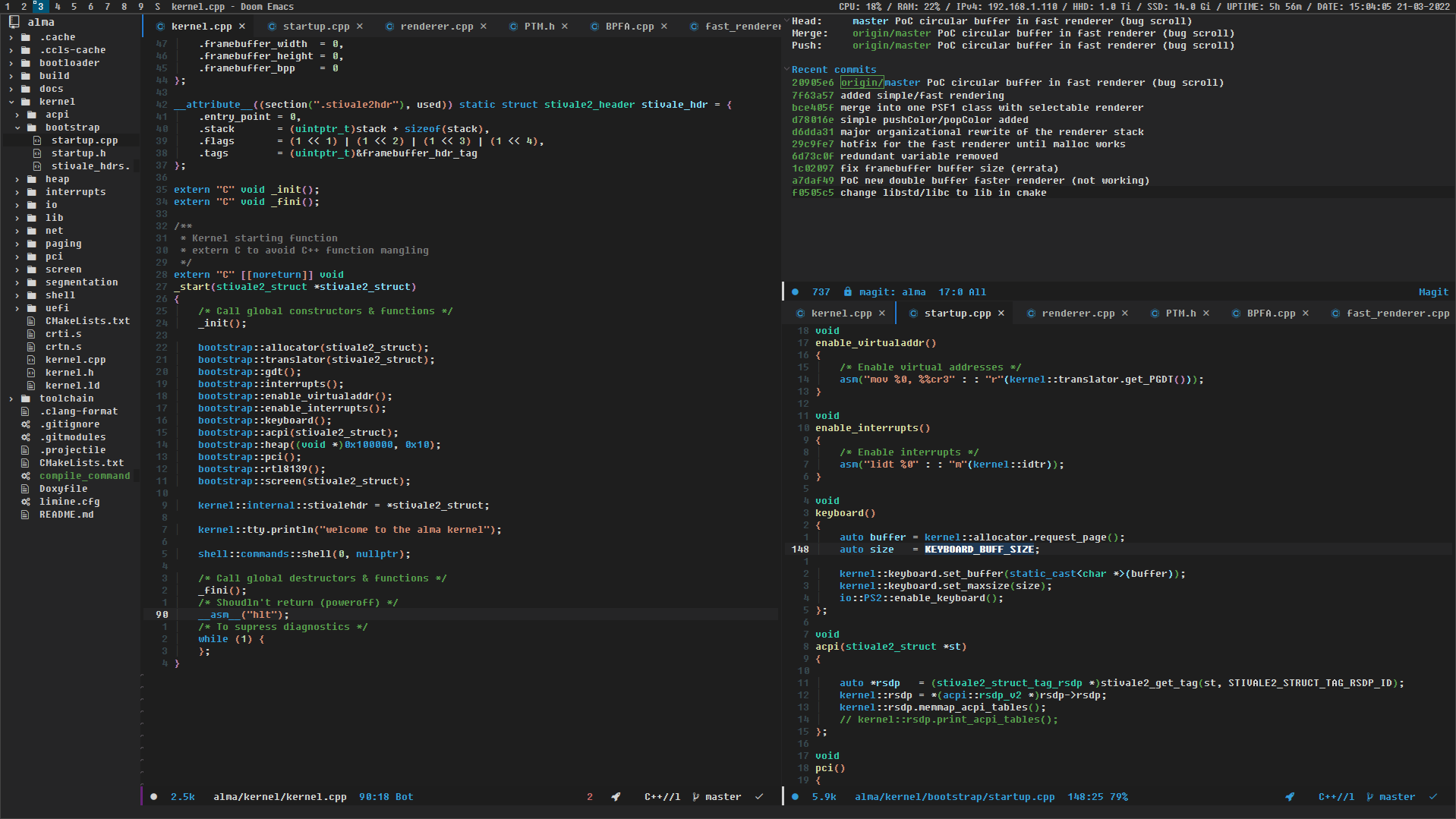1456x819 pixels.
Task: Click the rocket icon in right modeline
Action: (1290, 797)
